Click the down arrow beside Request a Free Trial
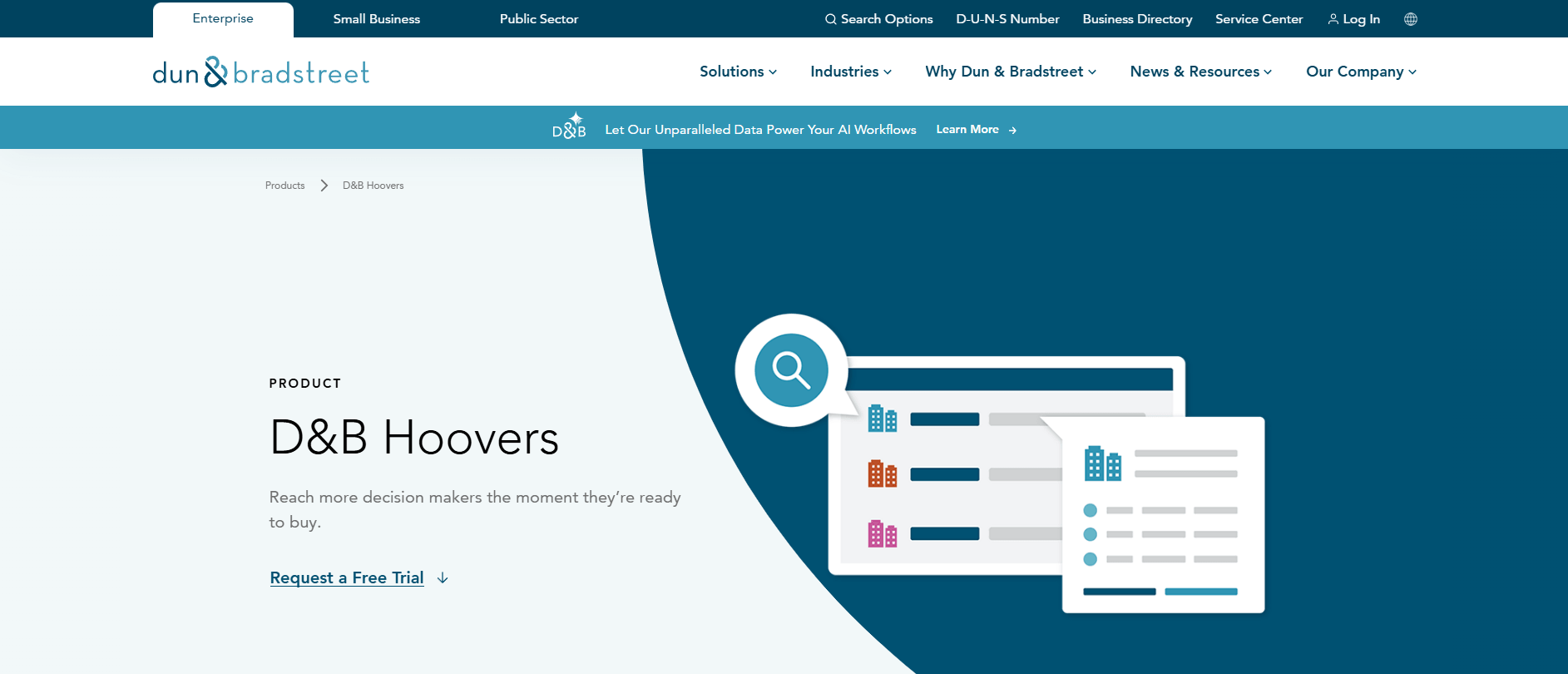1568x674 pixels. (443, 577)
